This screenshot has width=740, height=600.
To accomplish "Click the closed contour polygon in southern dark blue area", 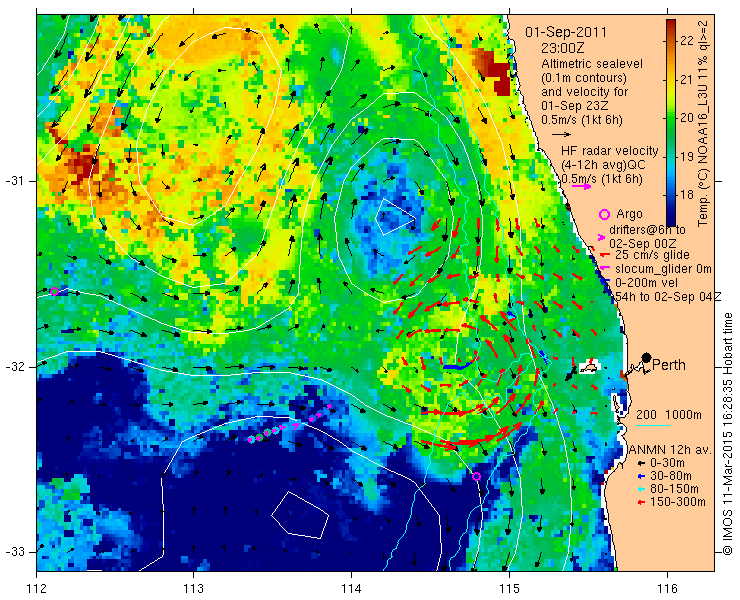I will (x=300, y=515).
